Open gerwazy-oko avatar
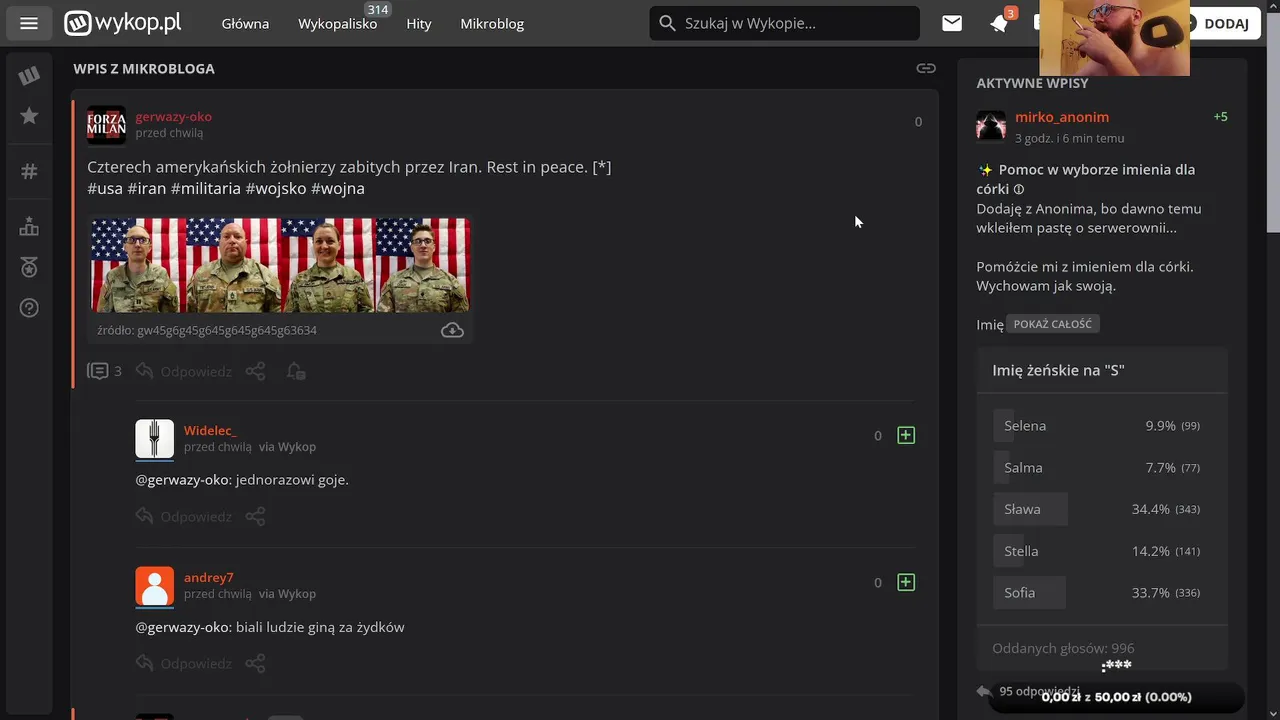 (106, 125)
